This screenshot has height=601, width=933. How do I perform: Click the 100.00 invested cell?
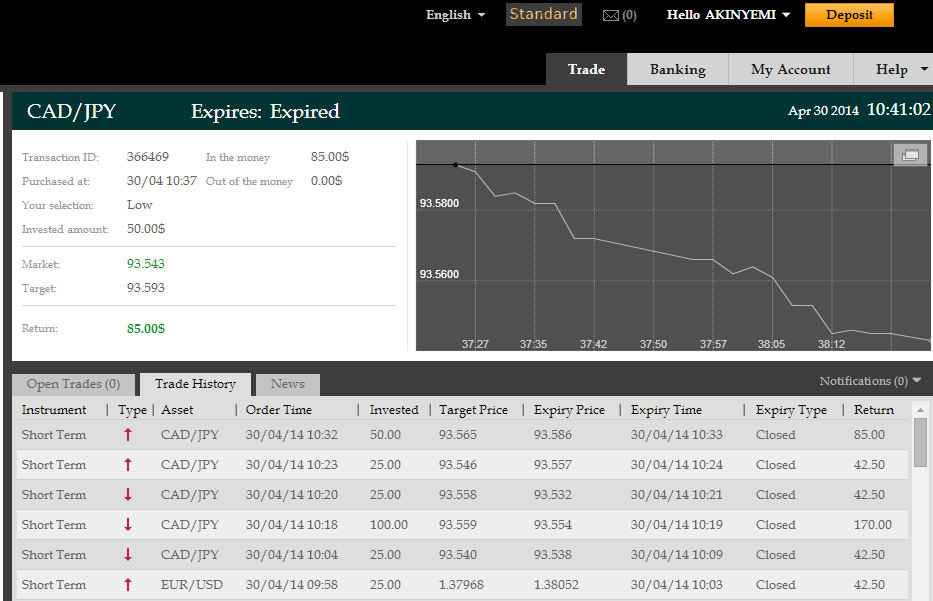[389, 525]
